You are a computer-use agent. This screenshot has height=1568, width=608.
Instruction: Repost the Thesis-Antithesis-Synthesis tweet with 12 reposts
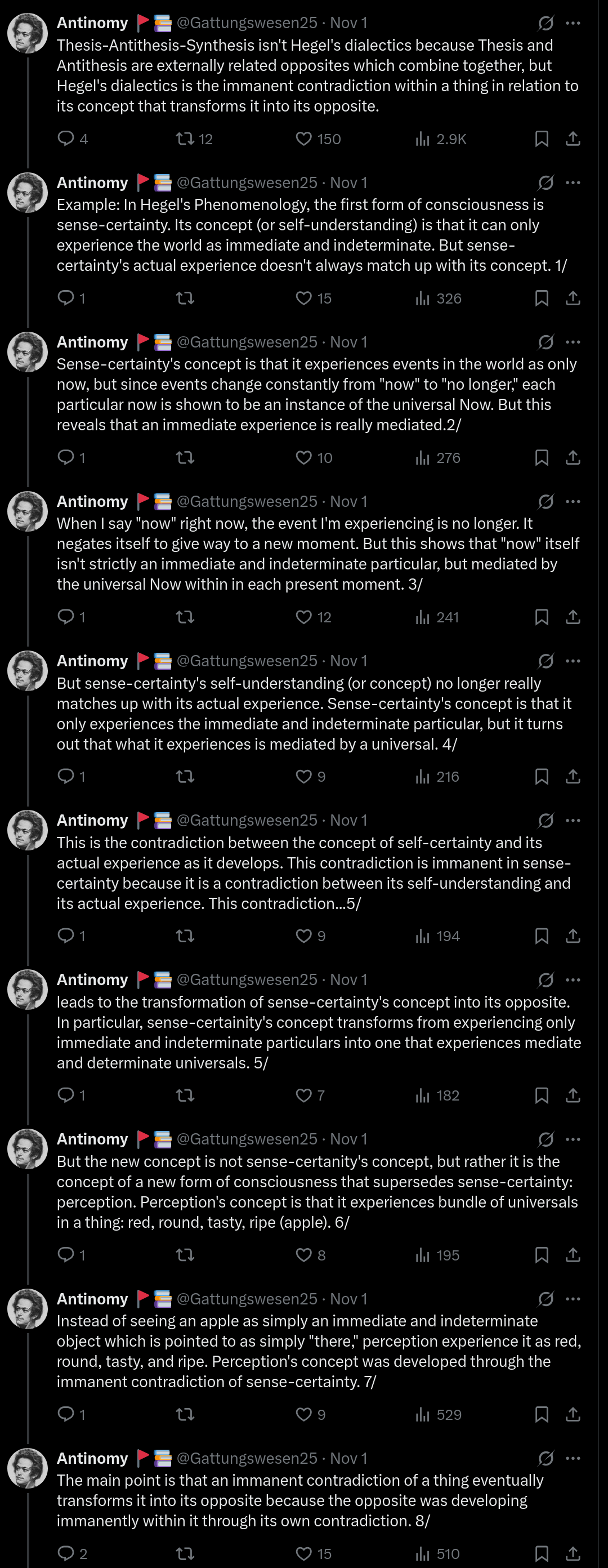(x=185, y=139)
